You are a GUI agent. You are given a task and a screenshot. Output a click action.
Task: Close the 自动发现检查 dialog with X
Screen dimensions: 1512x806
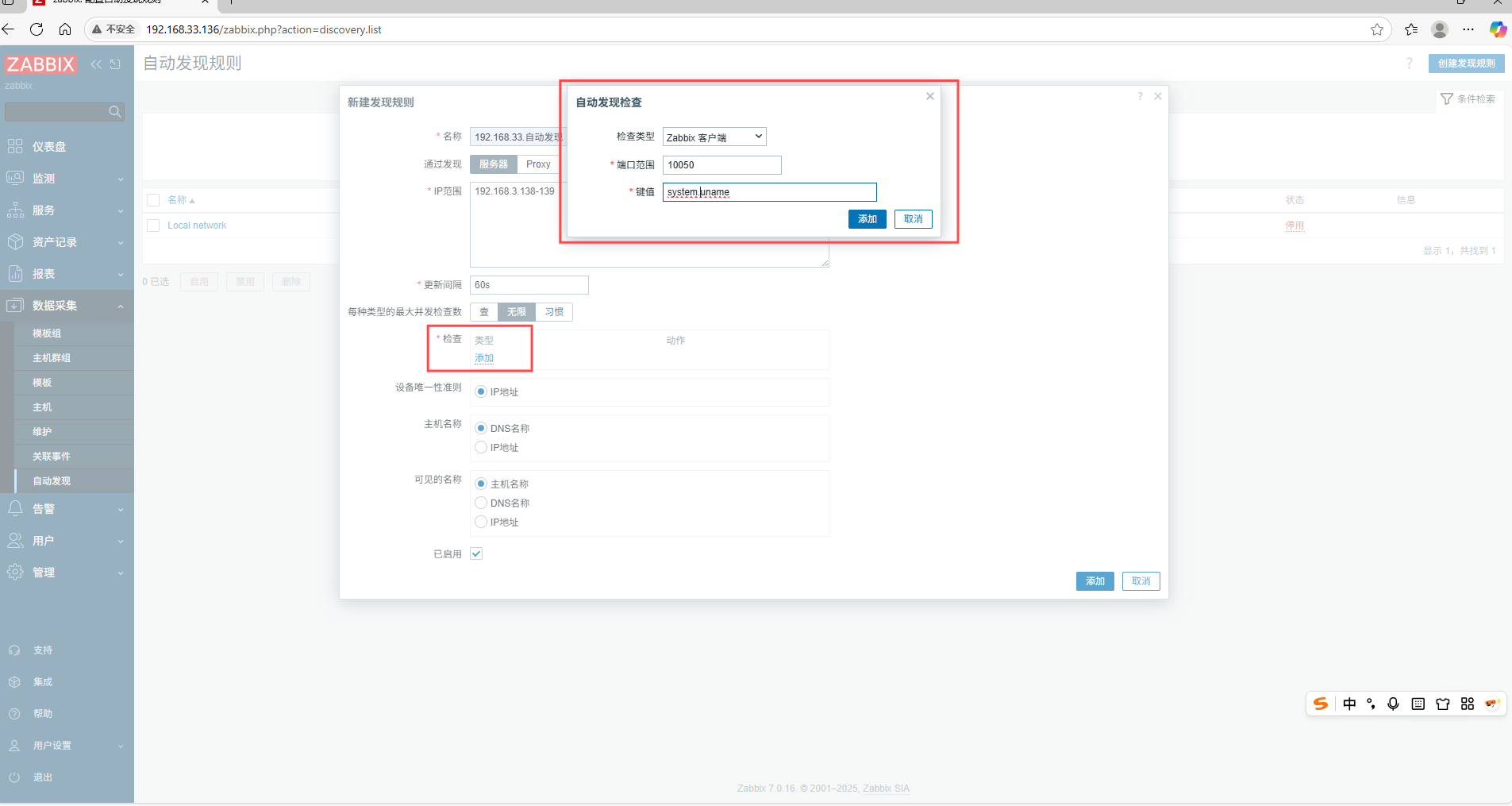click(930, 96)
